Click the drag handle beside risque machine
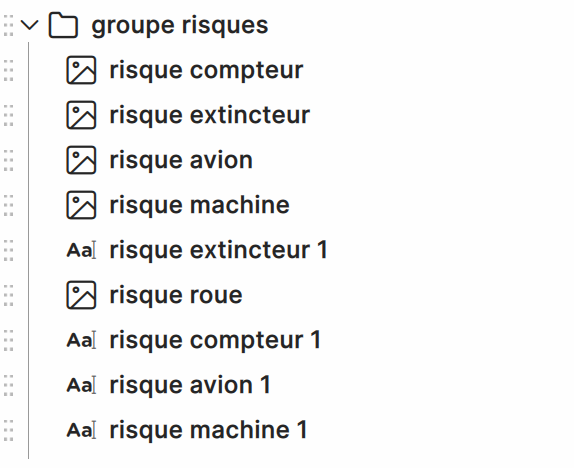This screenshot has height=468, width=574. pos(9,205)
